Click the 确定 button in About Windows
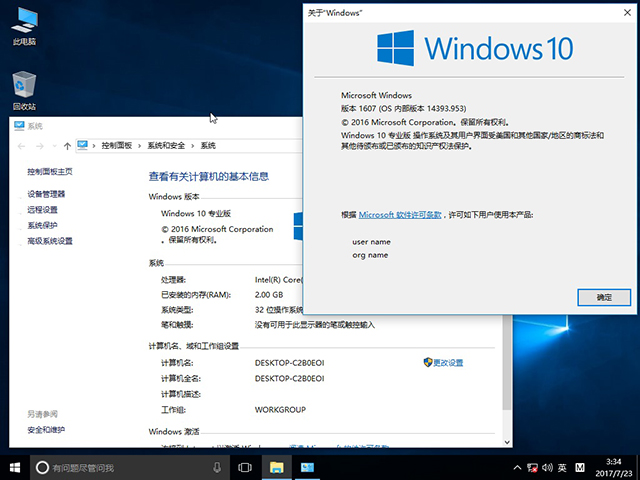 click(x=604, y=297)
